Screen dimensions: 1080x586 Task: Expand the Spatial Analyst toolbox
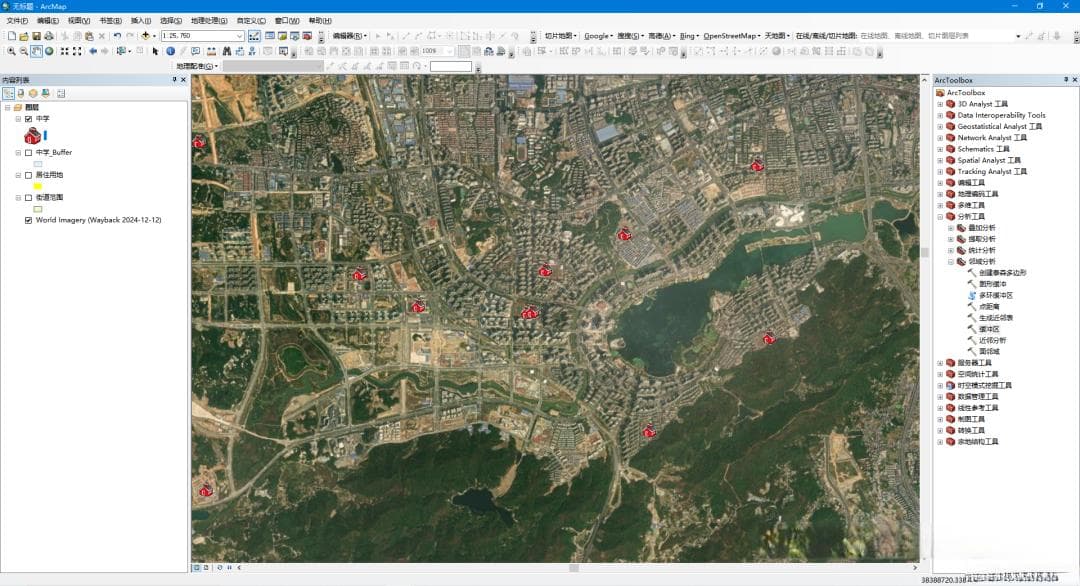point(939,160)
